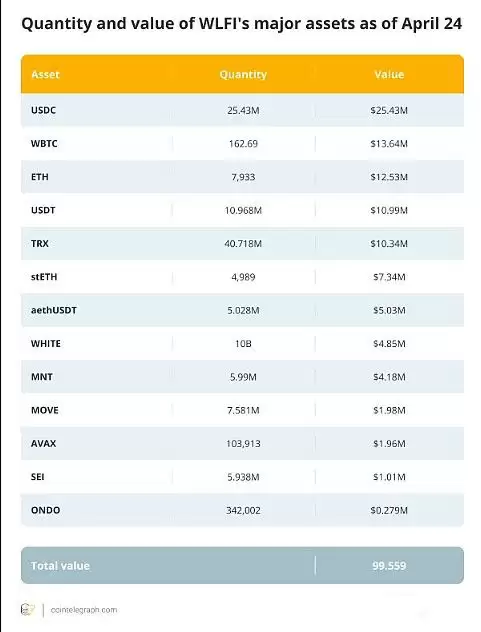Select the ETH value $12.53M cell
The image size is (481, 632).
(389, 177)
